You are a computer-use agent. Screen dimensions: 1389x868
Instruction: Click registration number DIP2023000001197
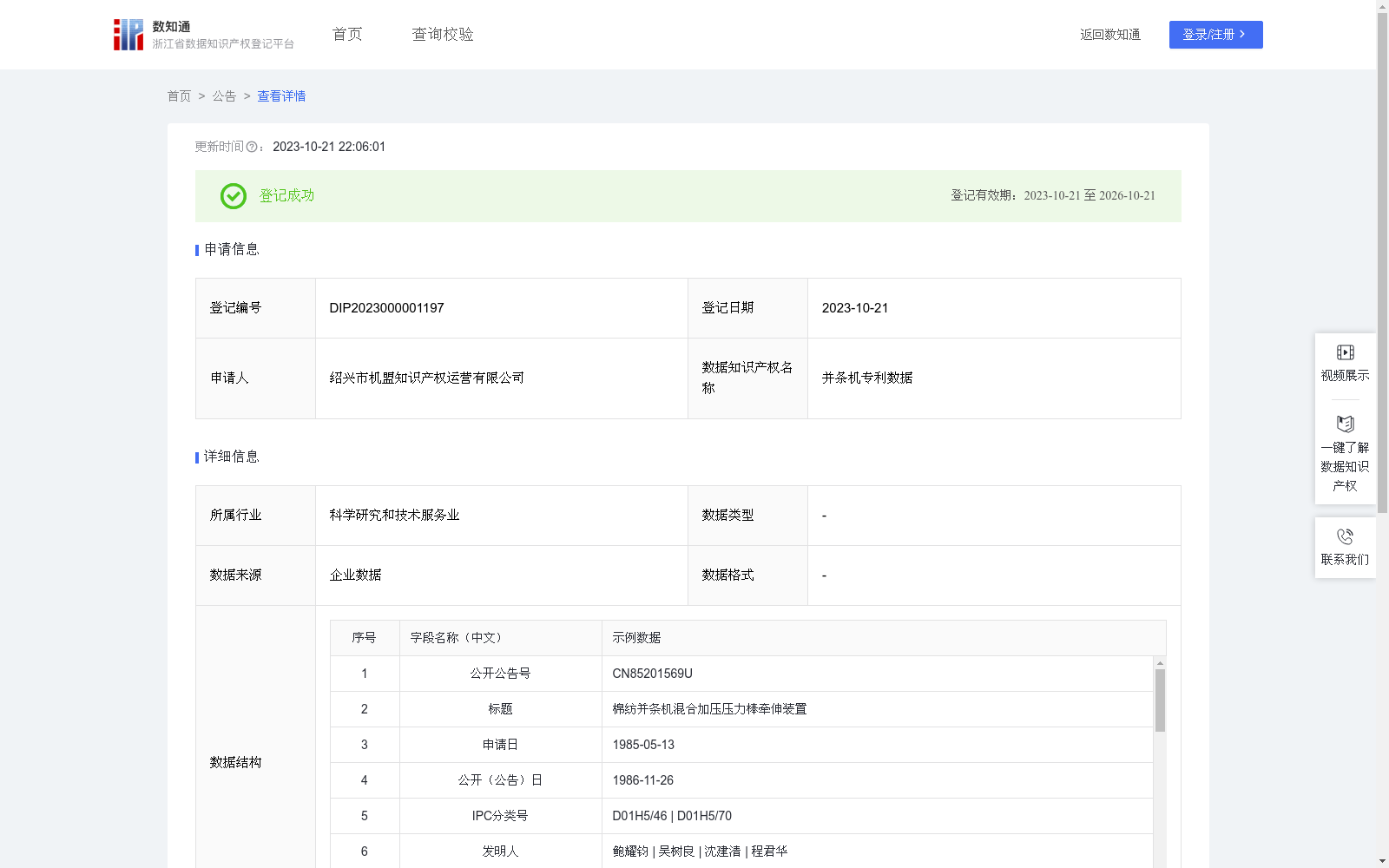(387, 308)
